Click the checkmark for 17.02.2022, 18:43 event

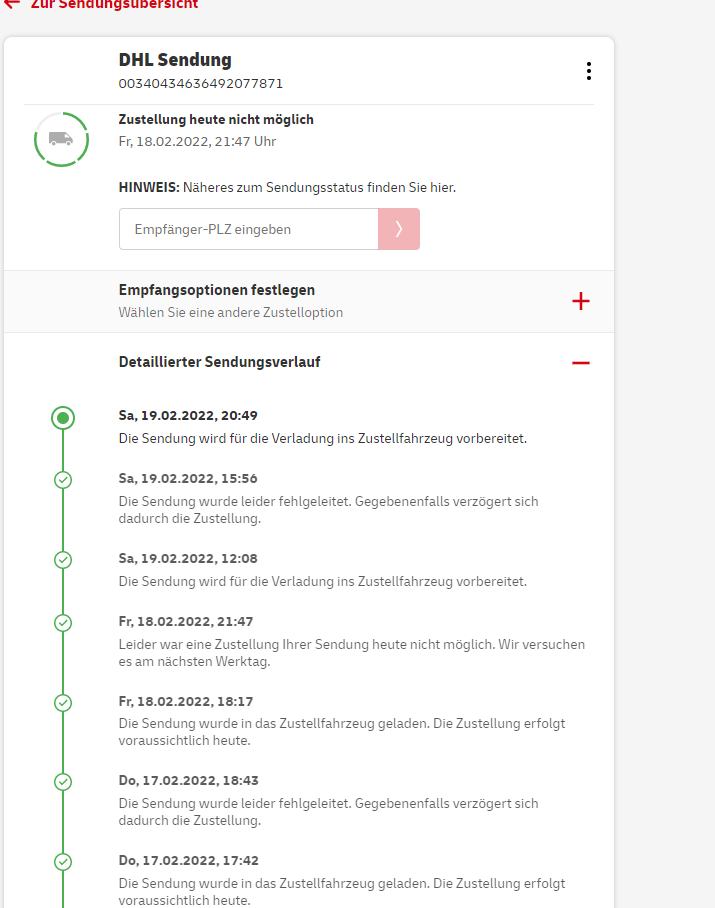tap(63, 782)
